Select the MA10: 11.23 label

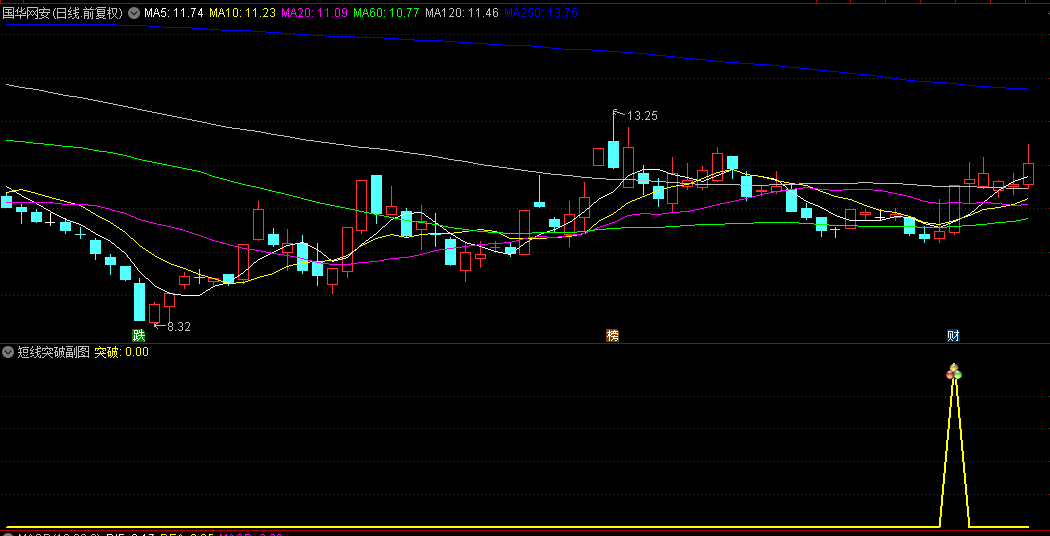[x=242, y=13]
